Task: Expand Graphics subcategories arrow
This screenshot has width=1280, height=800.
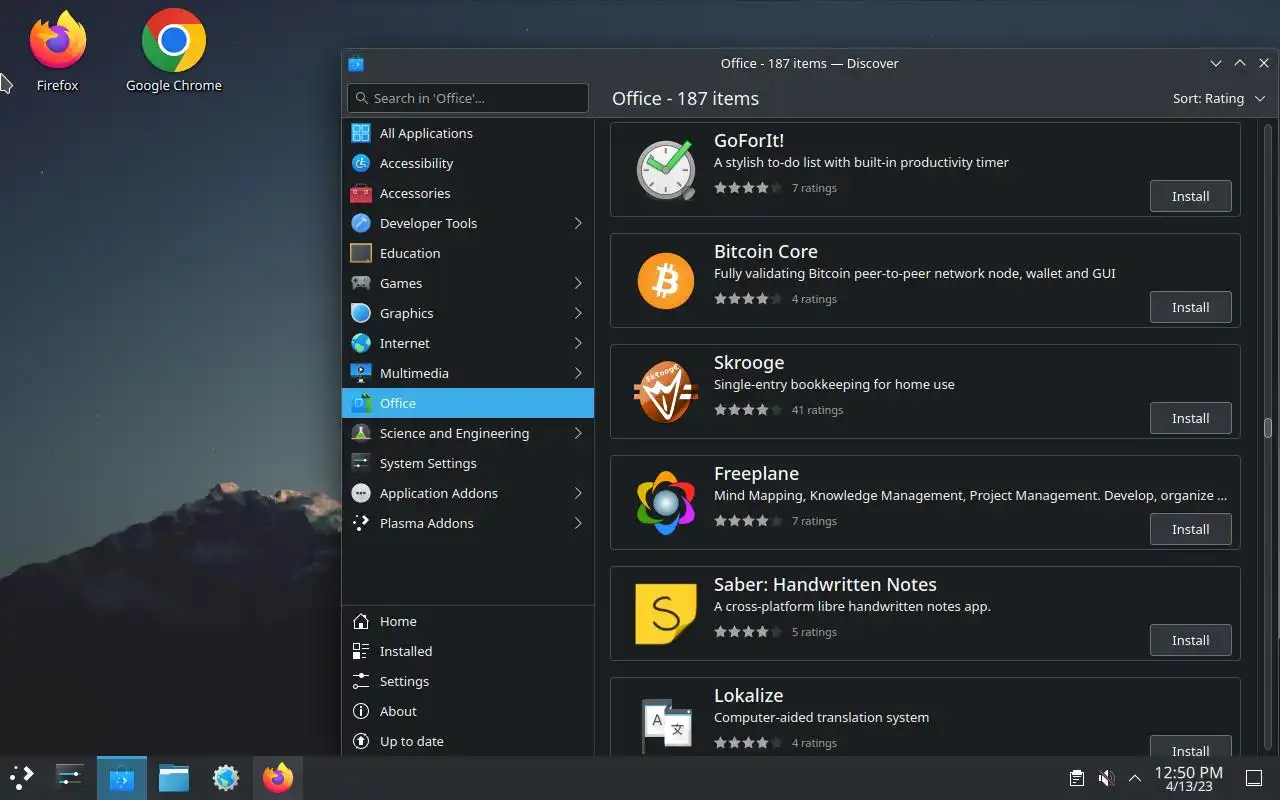Action: 578,313
